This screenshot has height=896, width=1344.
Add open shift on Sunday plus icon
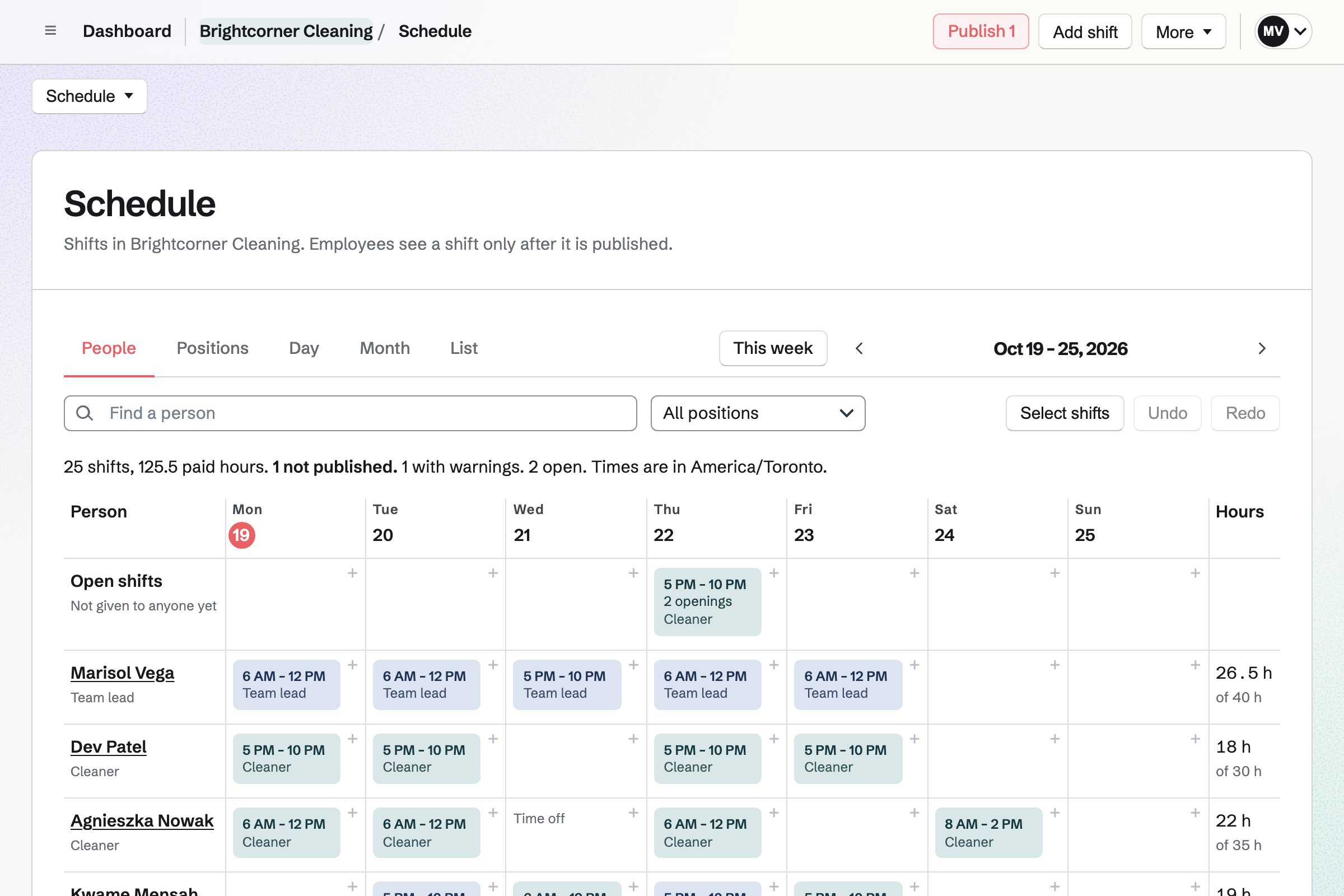pos(1196,573)
